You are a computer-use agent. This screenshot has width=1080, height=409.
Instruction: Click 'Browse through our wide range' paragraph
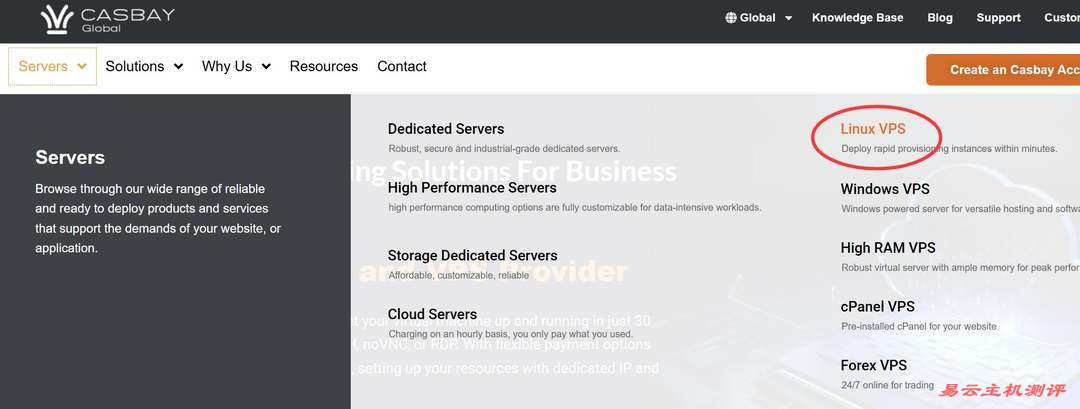pos(158,218)
